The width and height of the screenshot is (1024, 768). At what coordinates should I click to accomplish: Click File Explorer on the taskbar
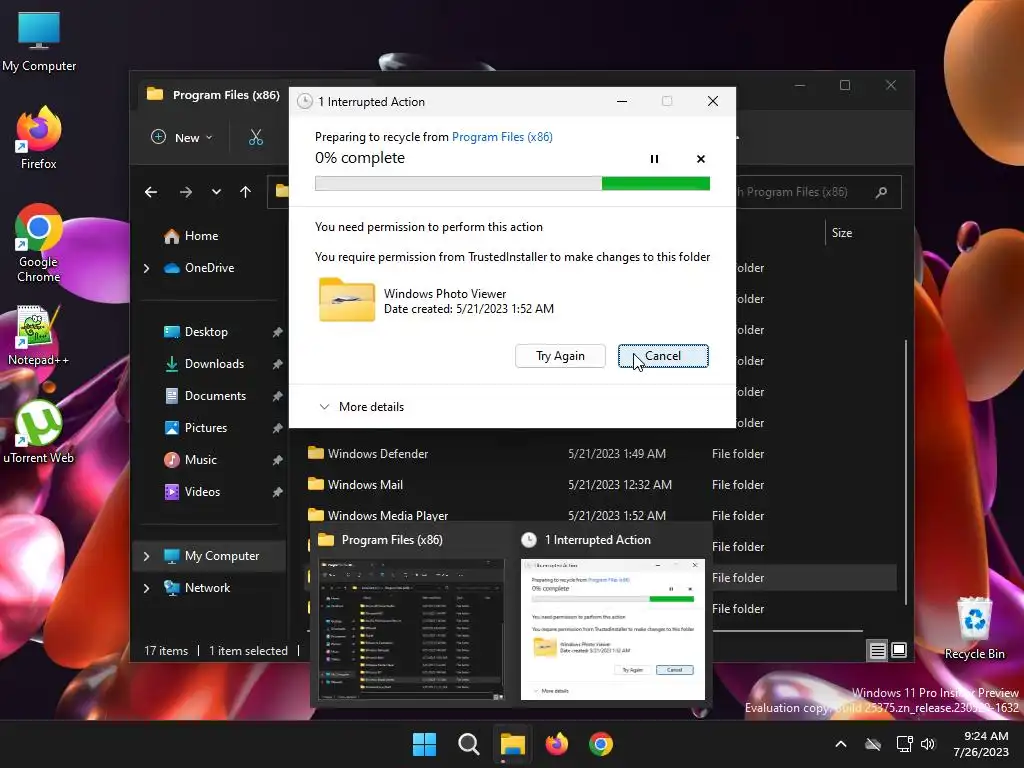pyautogui.click(x=513, y=744)
